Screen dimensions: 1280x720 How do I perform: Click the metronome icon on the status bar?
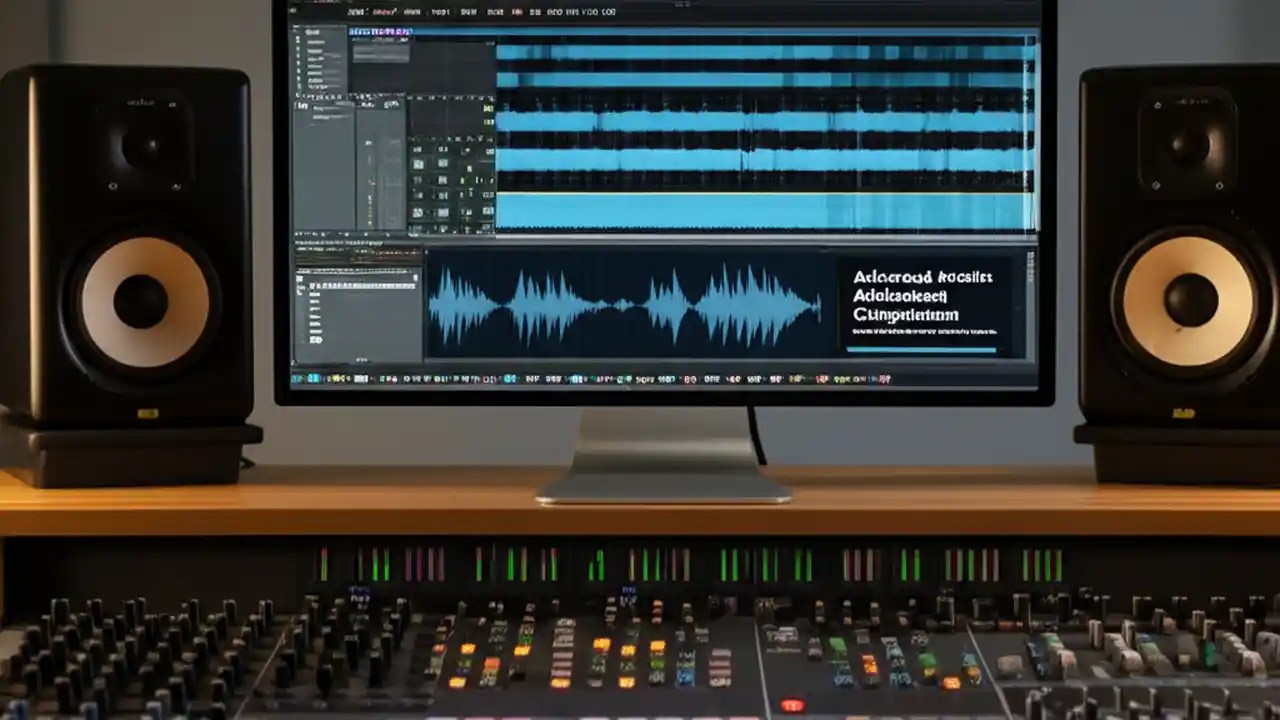[x=395, y=380]
